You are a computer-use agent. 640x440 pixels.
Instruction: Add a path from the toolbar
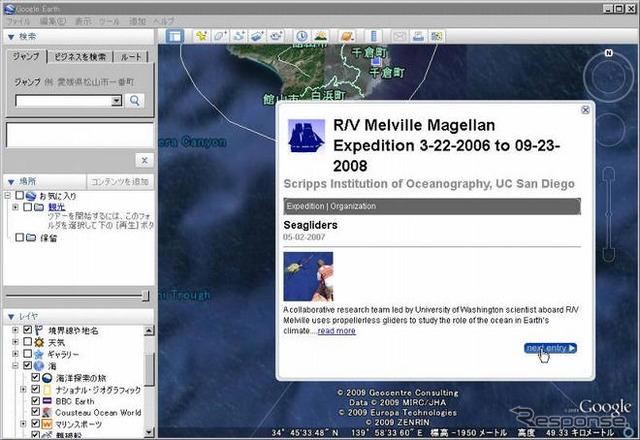click(239, 36)
